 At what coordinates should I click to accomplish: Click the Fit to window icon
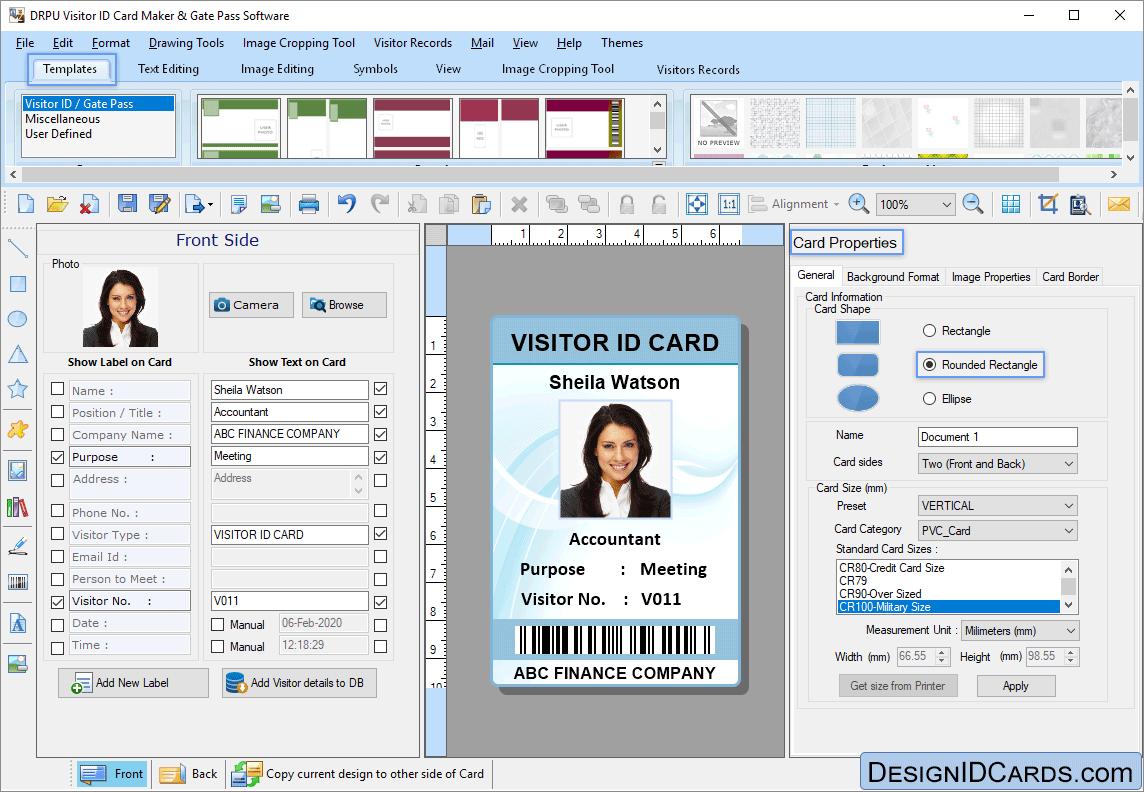(697, 204)
